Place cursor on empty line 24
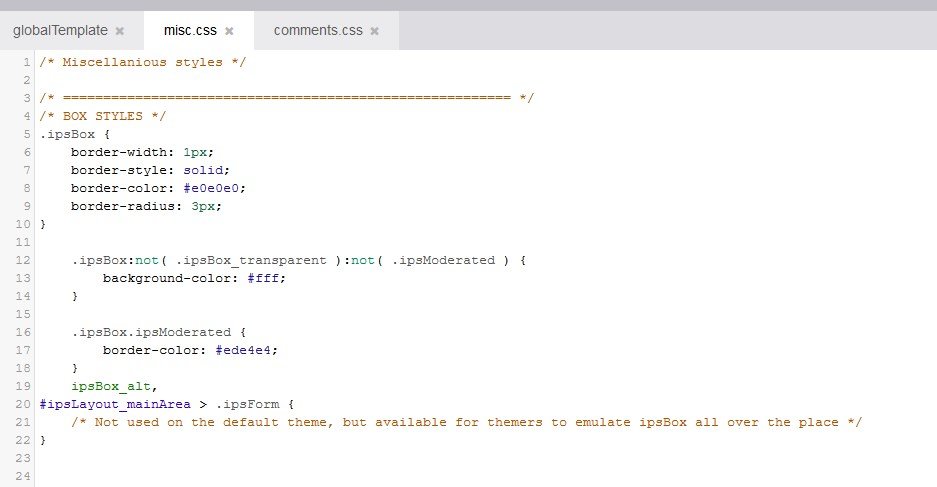Viewport: 937px width, 487px height. (x=300, y=476)
